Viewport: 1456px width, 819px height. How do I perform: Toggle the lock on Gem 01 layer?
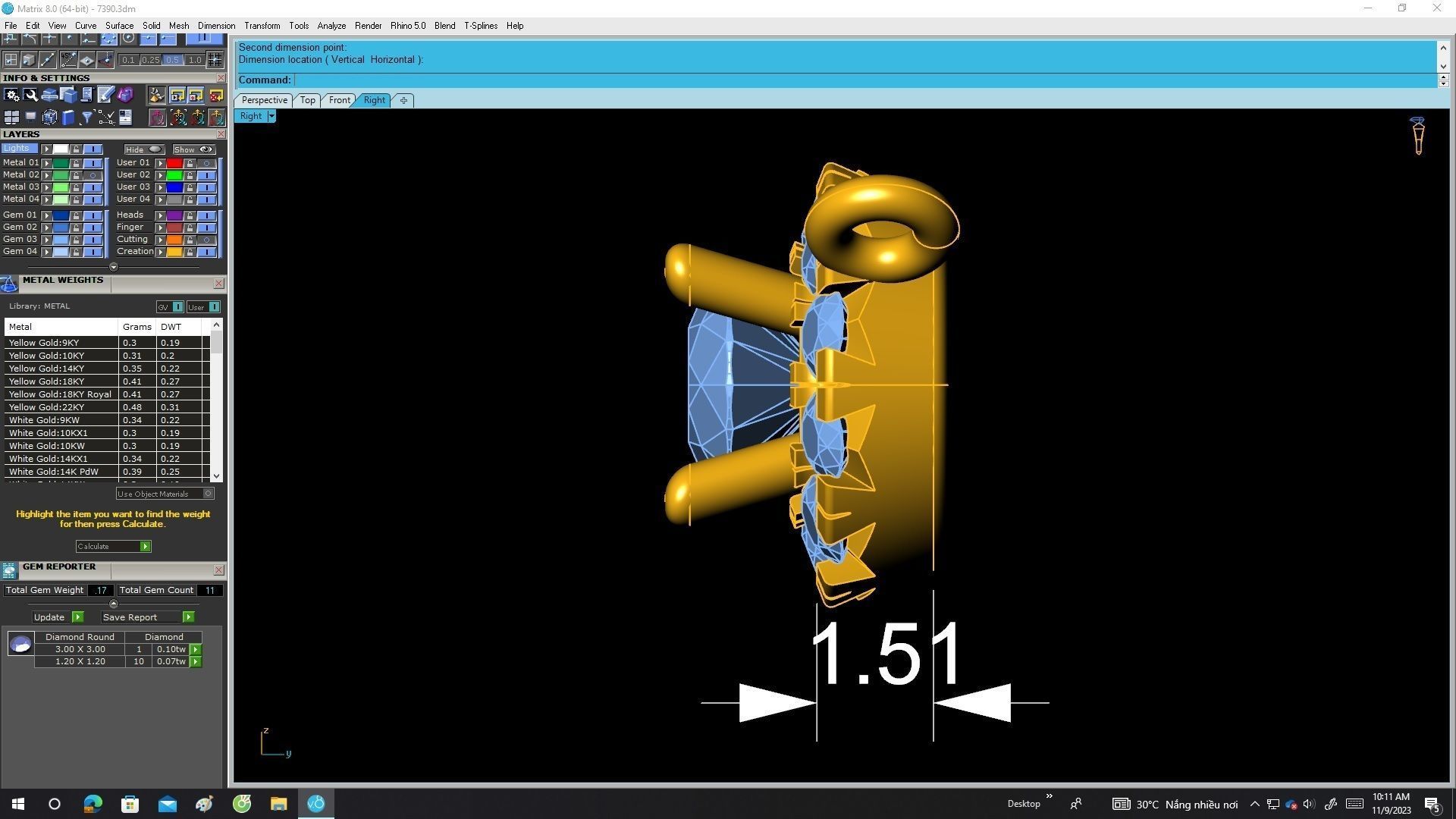click(76, 215)
